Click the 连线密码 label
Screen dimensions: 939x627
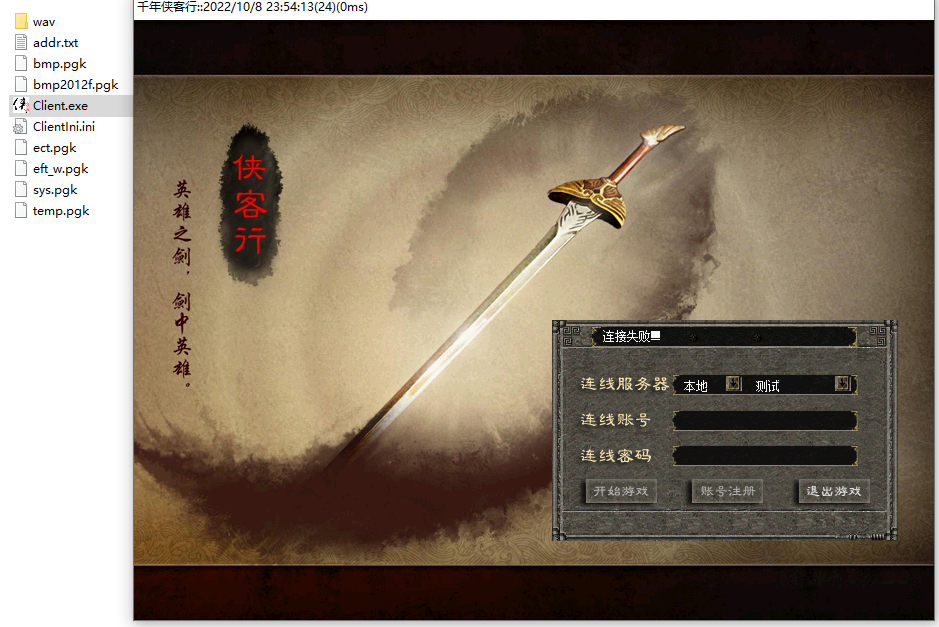click(x=616, y=456)
